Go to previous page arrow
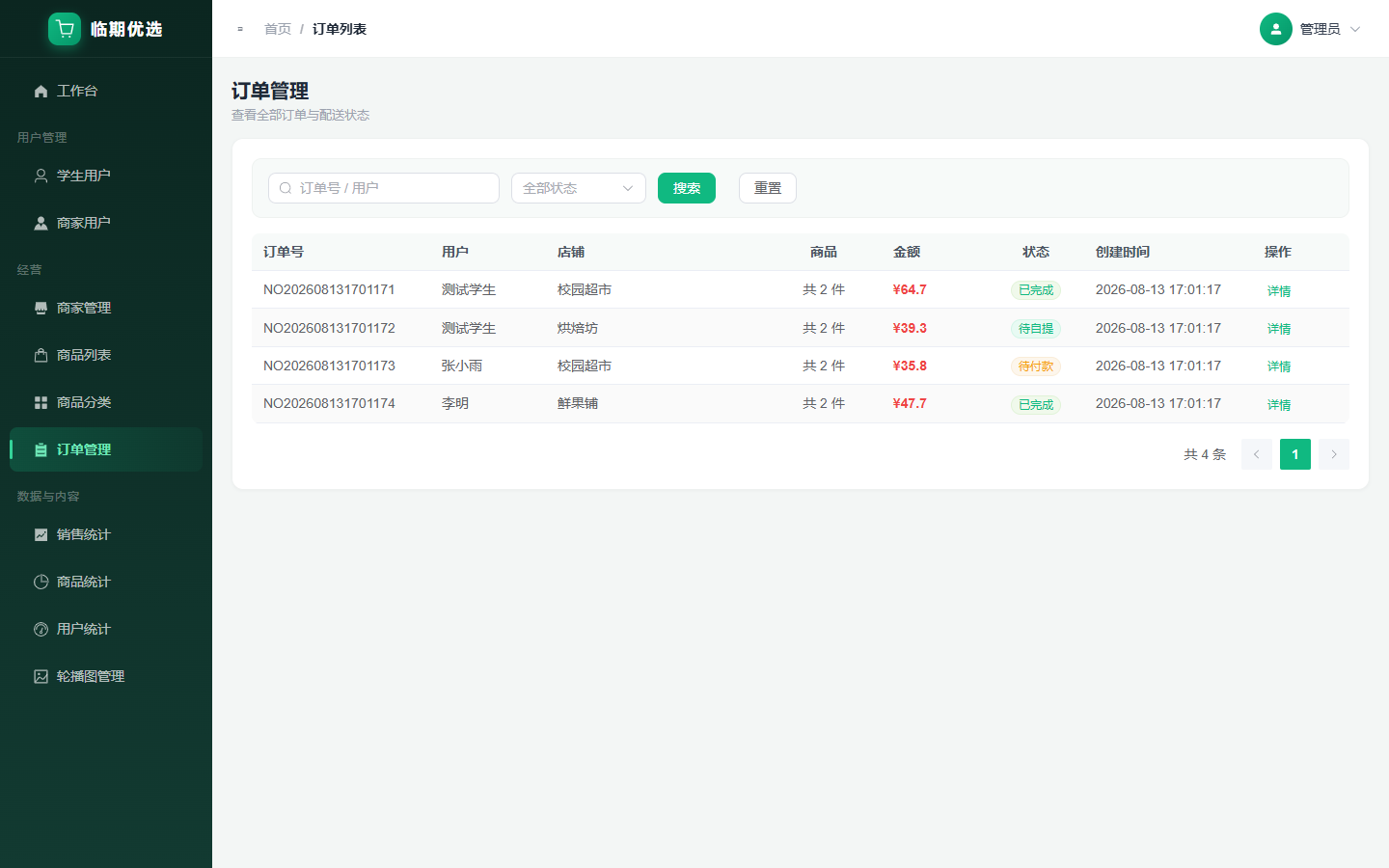This screenshot has width=1389, height=868. [x=1256, y=454]
